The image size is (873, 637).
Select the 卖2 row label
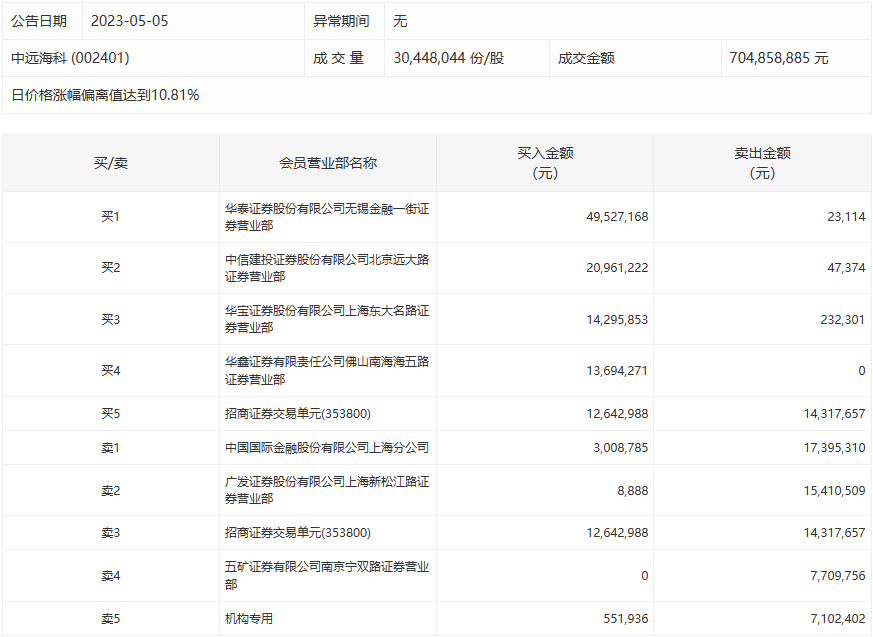pos(111,491)
